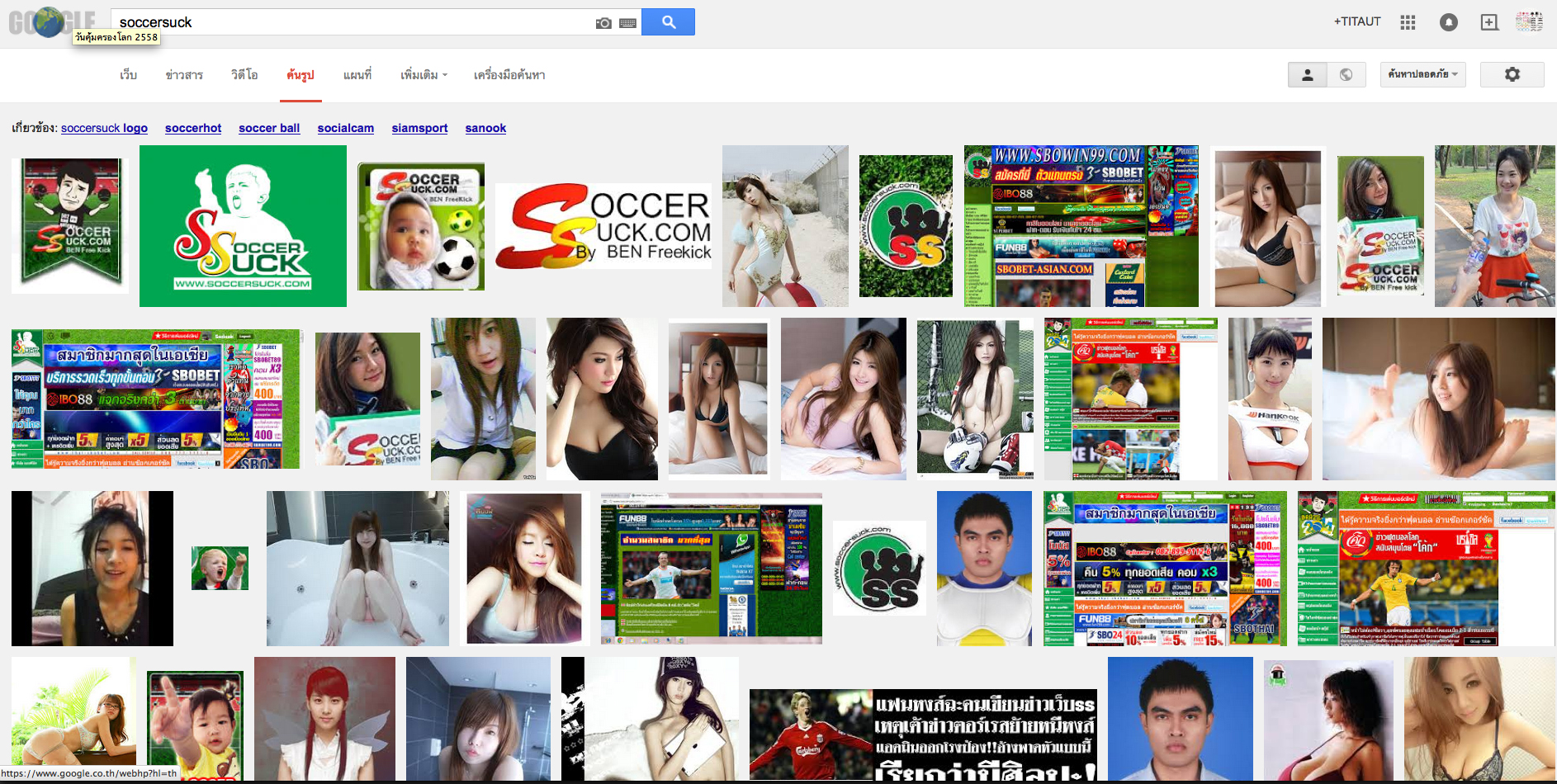1557x784 pixels.
Task: Follow related search soccerhot
Action: coord(193,128)
